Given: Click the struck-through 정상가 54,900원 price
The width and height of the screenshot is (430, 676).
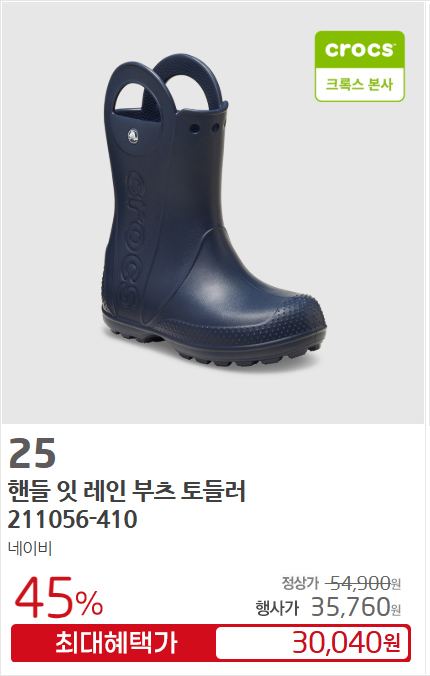Looking at the screenshot, I should point(341,583).
